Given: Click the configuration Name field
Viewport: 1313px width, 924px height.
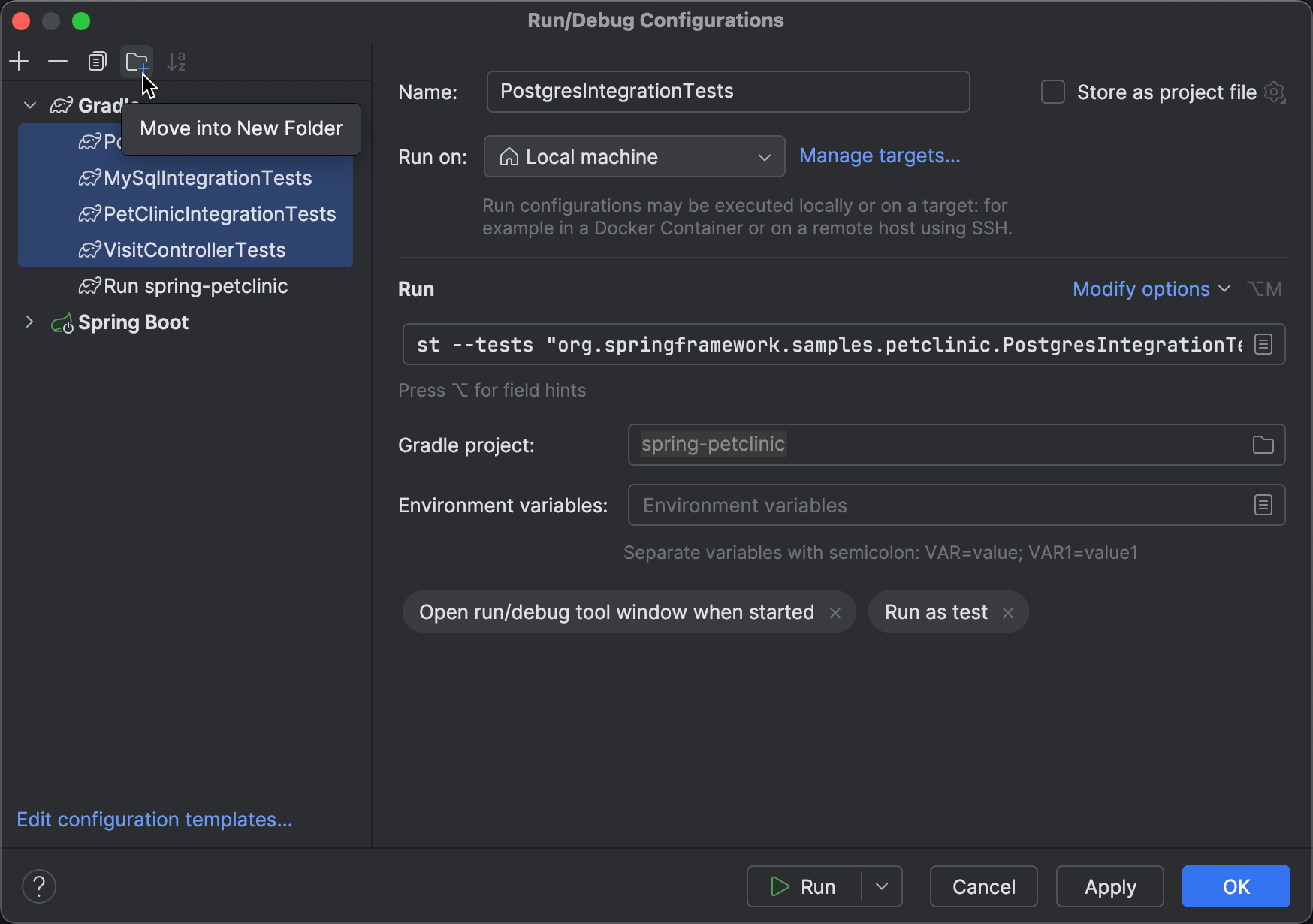Looking at the screenshot, I should 727,92.
